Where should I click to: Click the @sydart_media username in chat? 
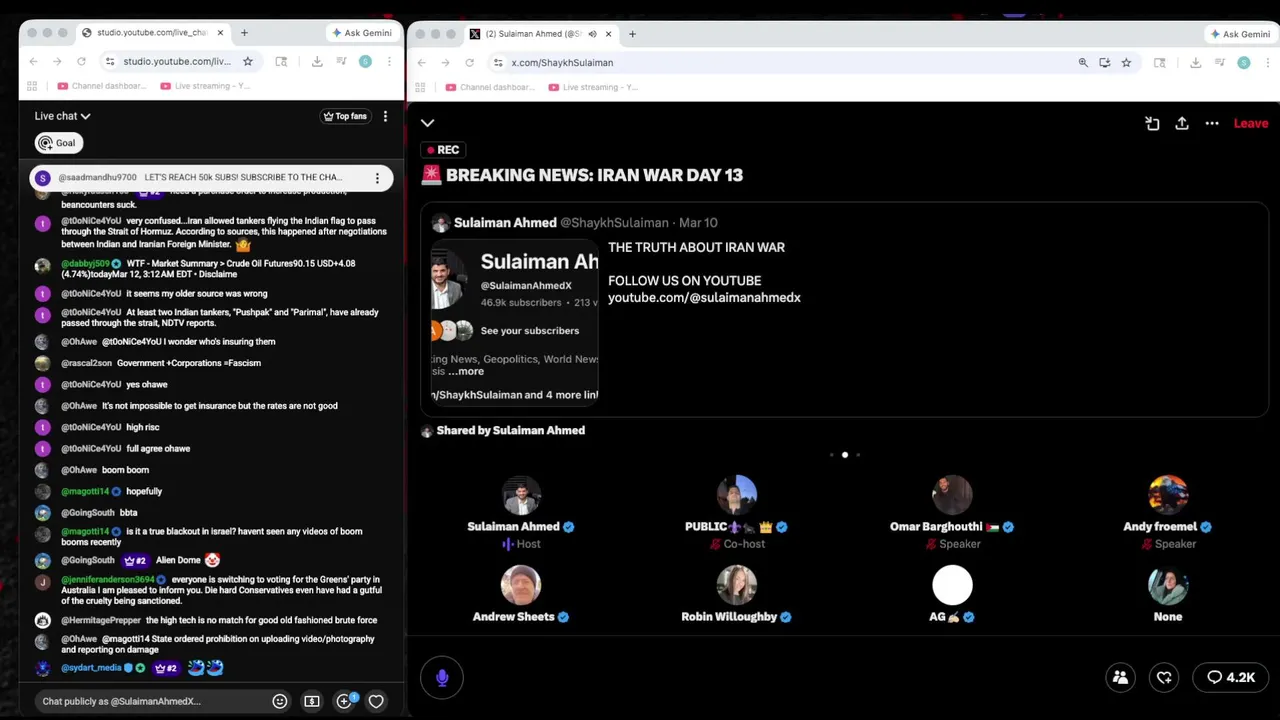91,667
